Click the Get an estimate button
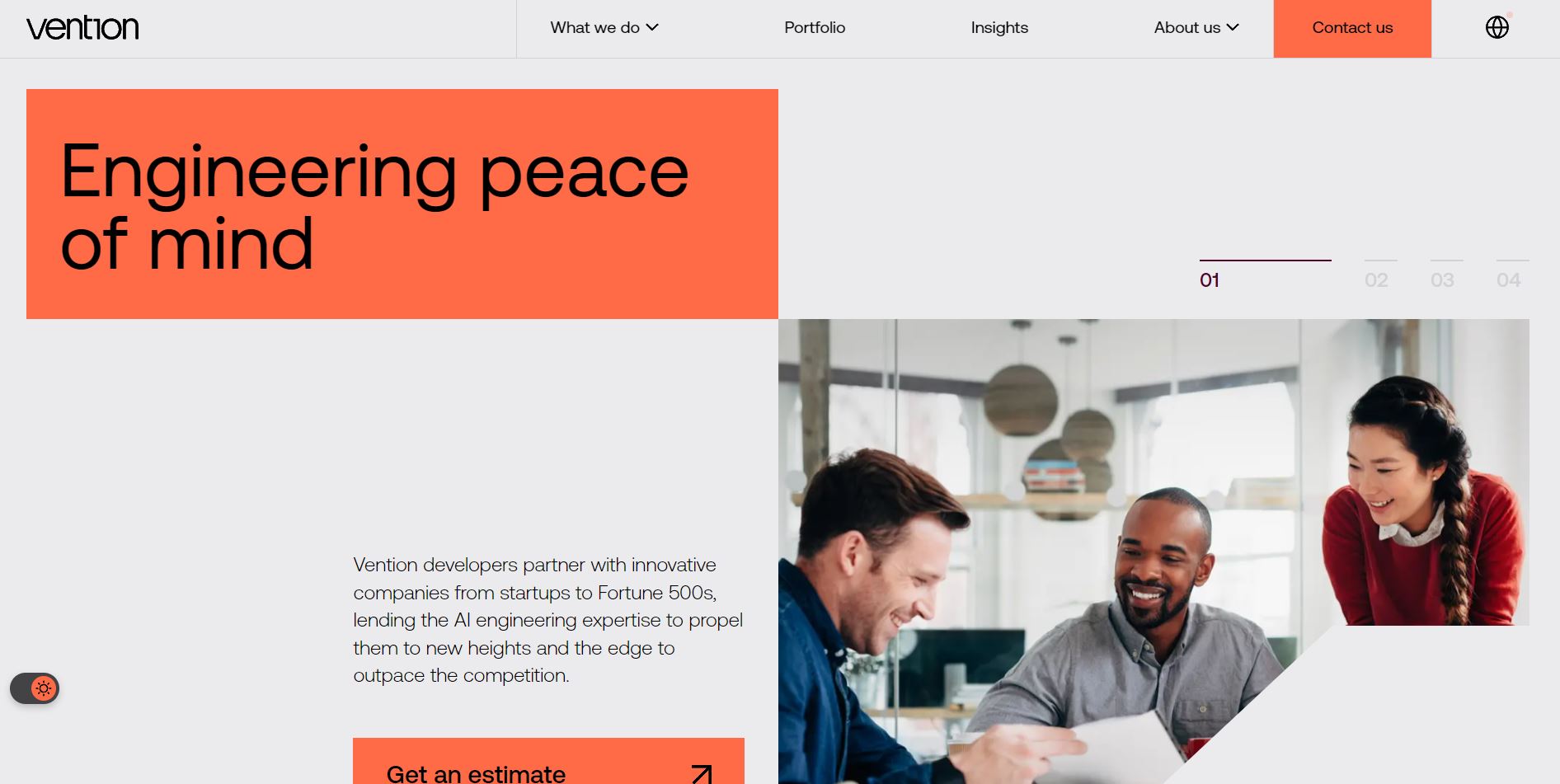Viewport: 1560px width, 784px height. tap(548, 761)
